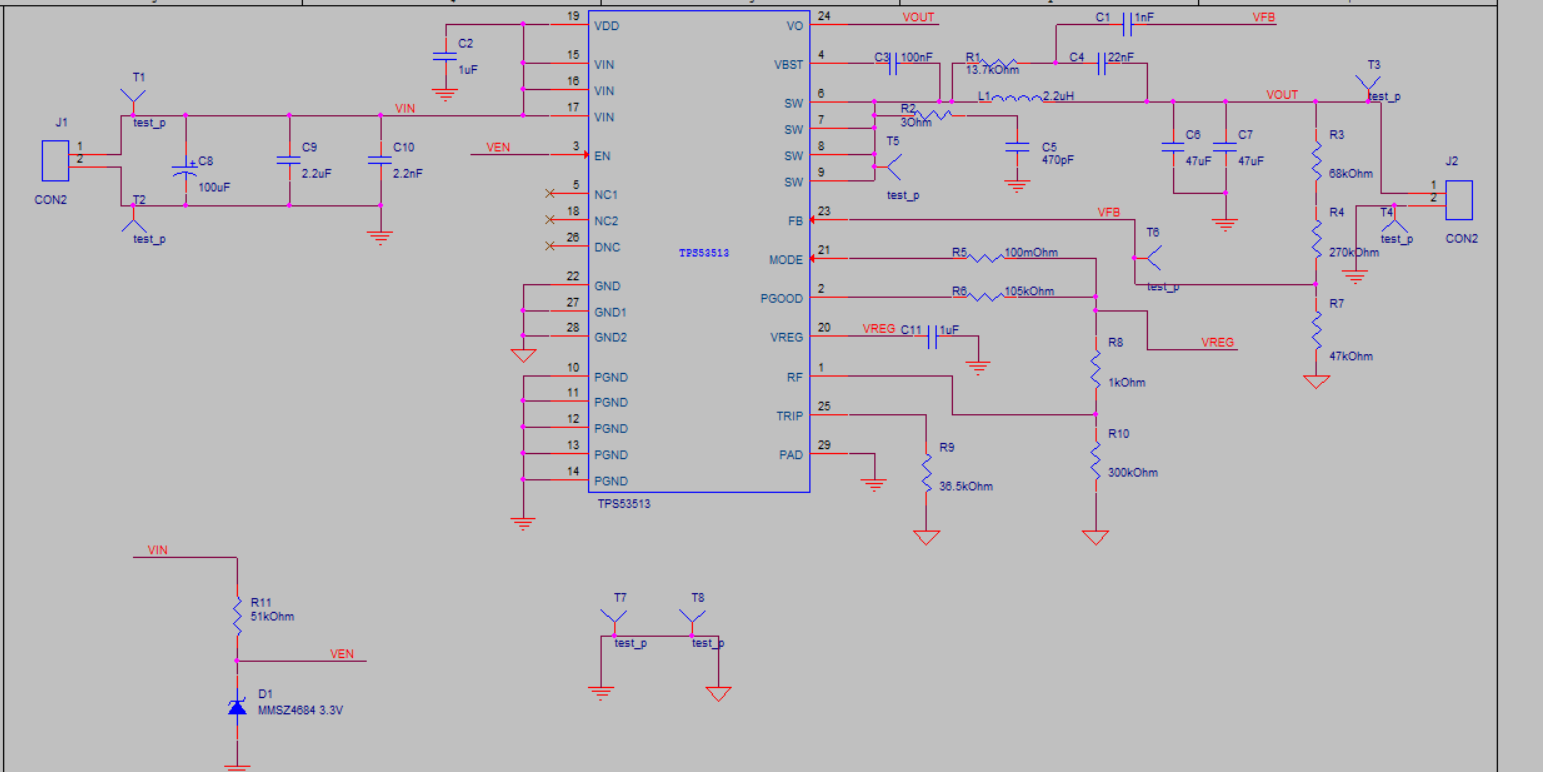The width and height of the screenshot is (1543, 772).
Task: Click the T7 test point symbol
Action: pos(613,622)
